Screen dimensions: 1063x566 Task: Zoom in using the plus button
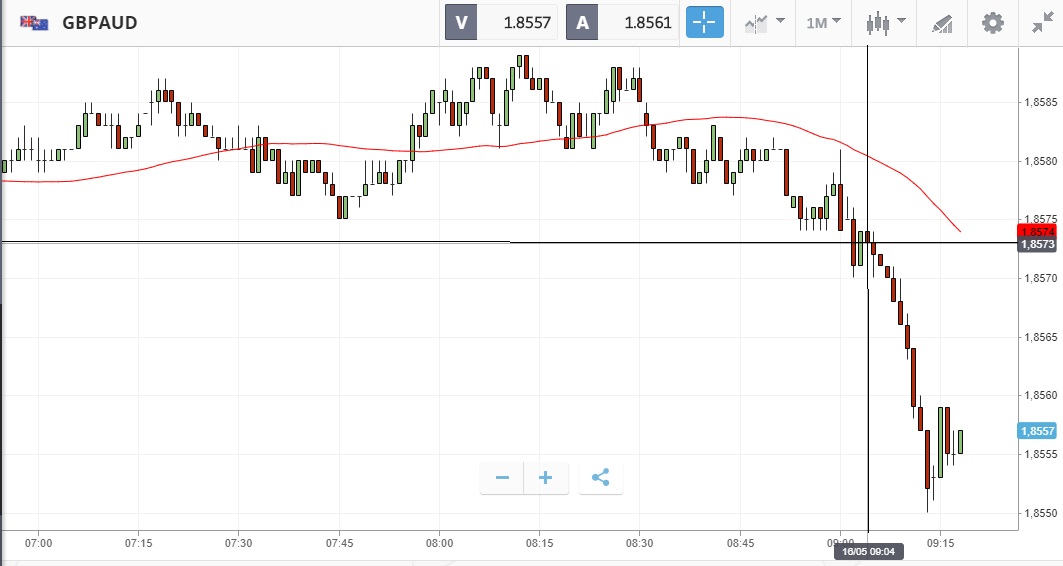pyautogui.click(x=546, y=477)
